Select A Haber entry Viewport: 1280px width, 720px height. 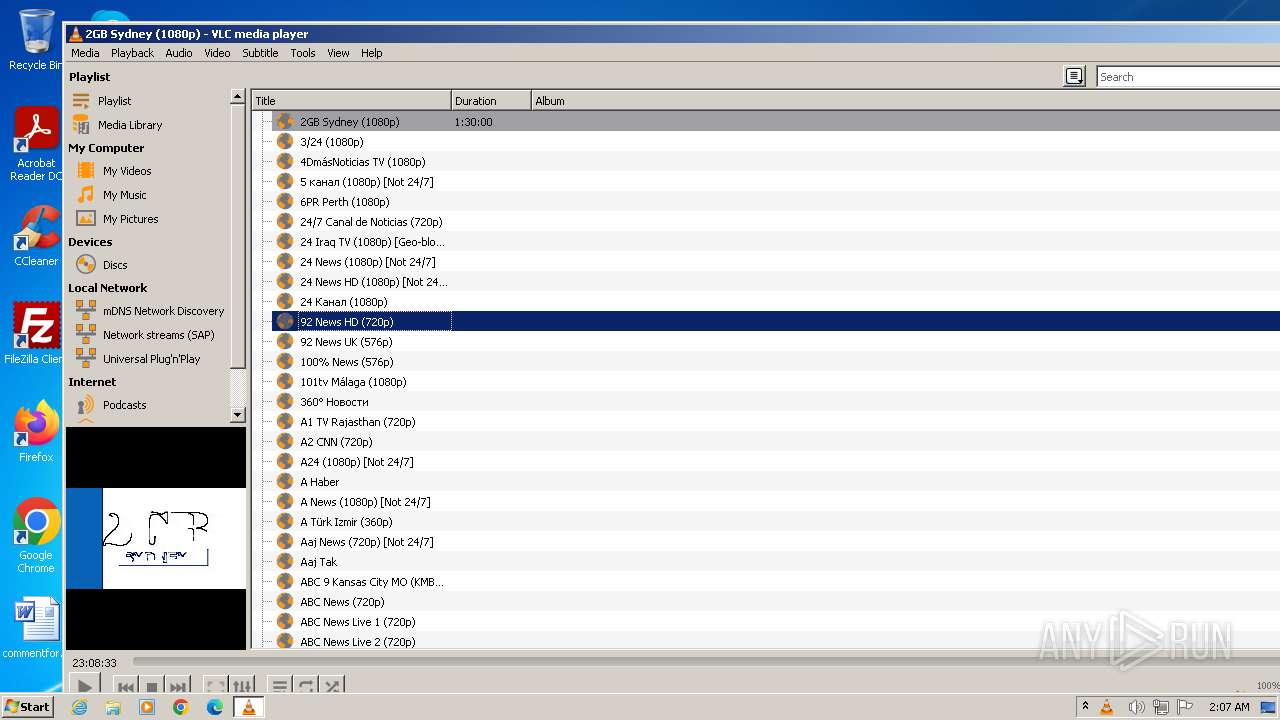pos(776,482)
